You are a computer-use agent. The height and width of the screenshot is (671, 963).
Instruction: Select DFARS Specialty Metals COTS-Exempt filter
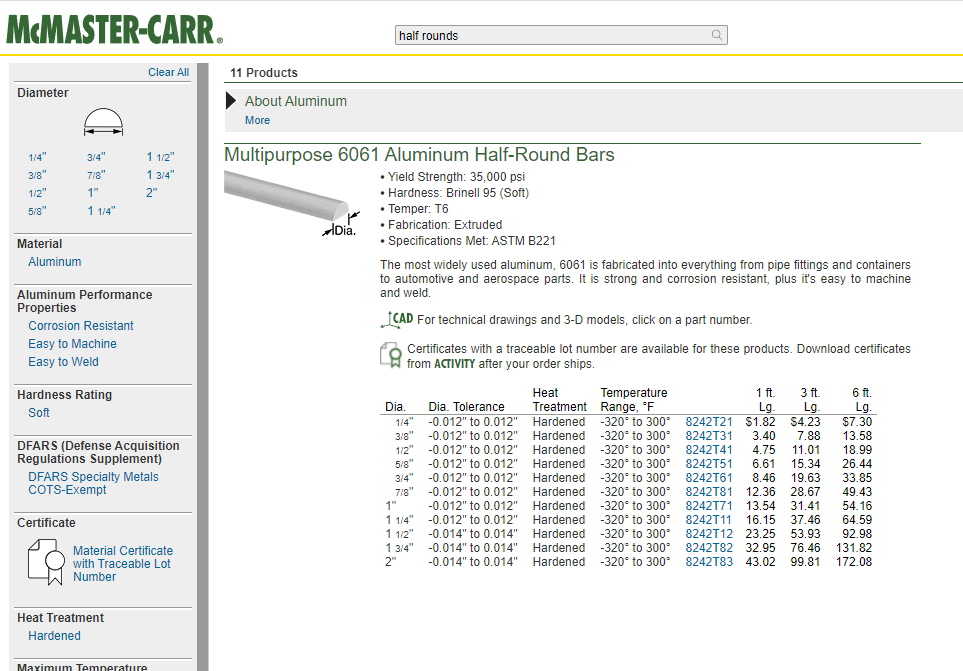pos(93,483)
